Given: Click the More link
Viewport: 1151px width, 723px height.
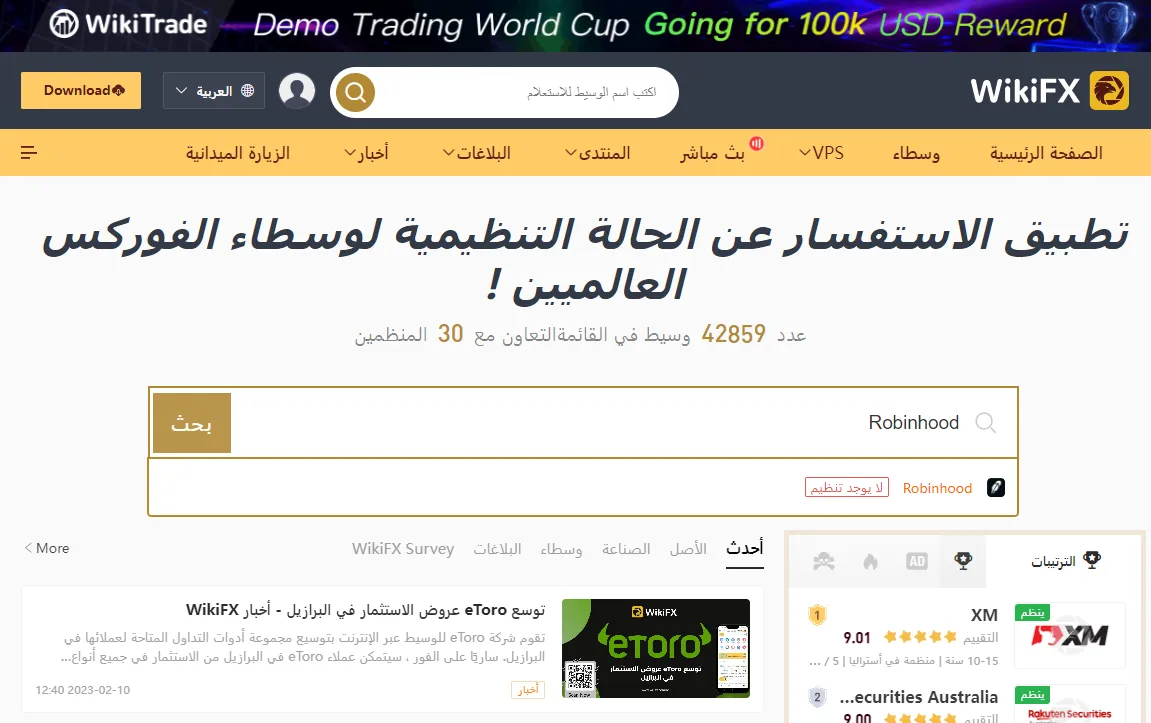Looking at the screenshot, I should click(47, 548).
